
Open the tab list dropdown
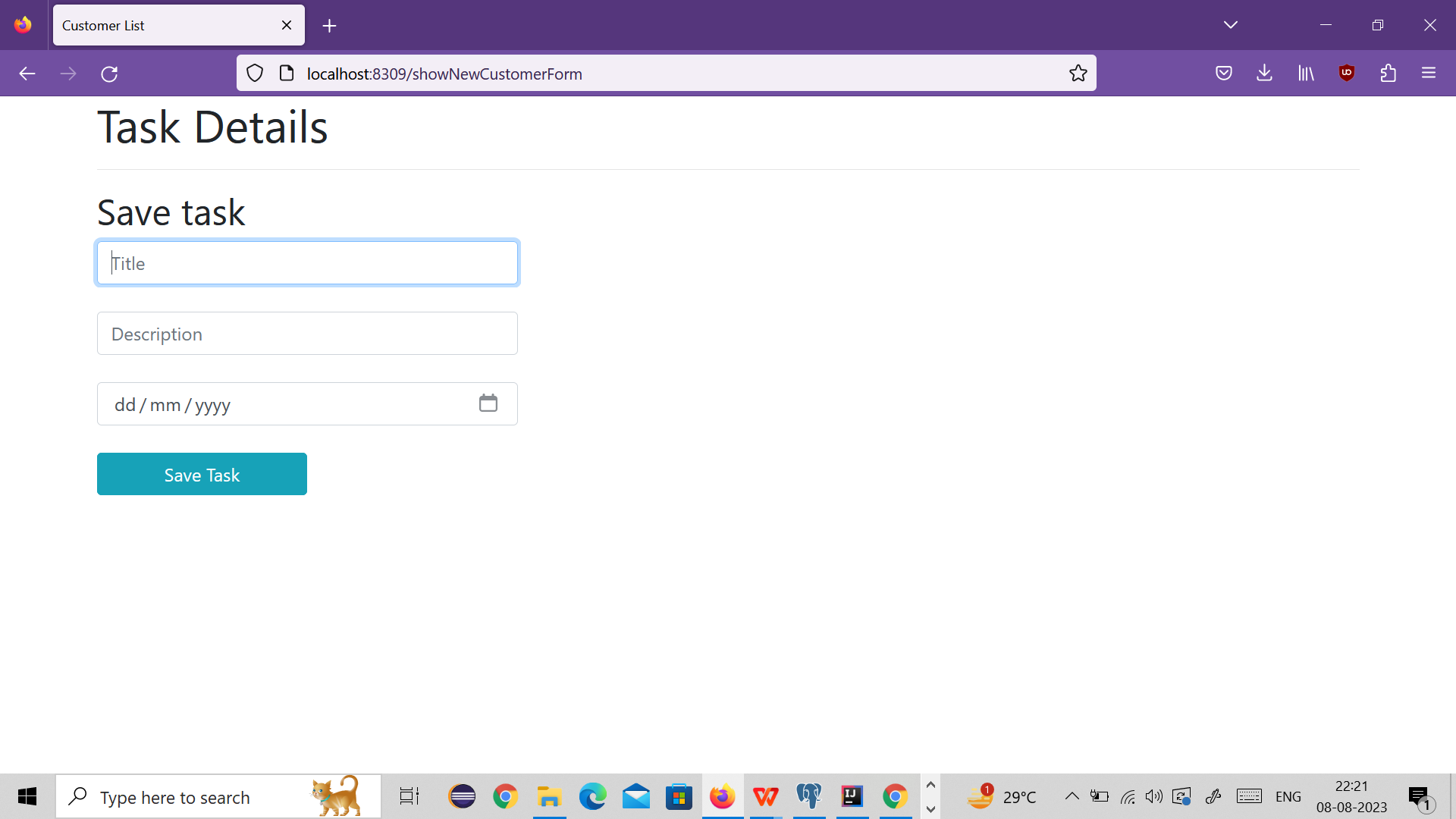point(1231,24)
